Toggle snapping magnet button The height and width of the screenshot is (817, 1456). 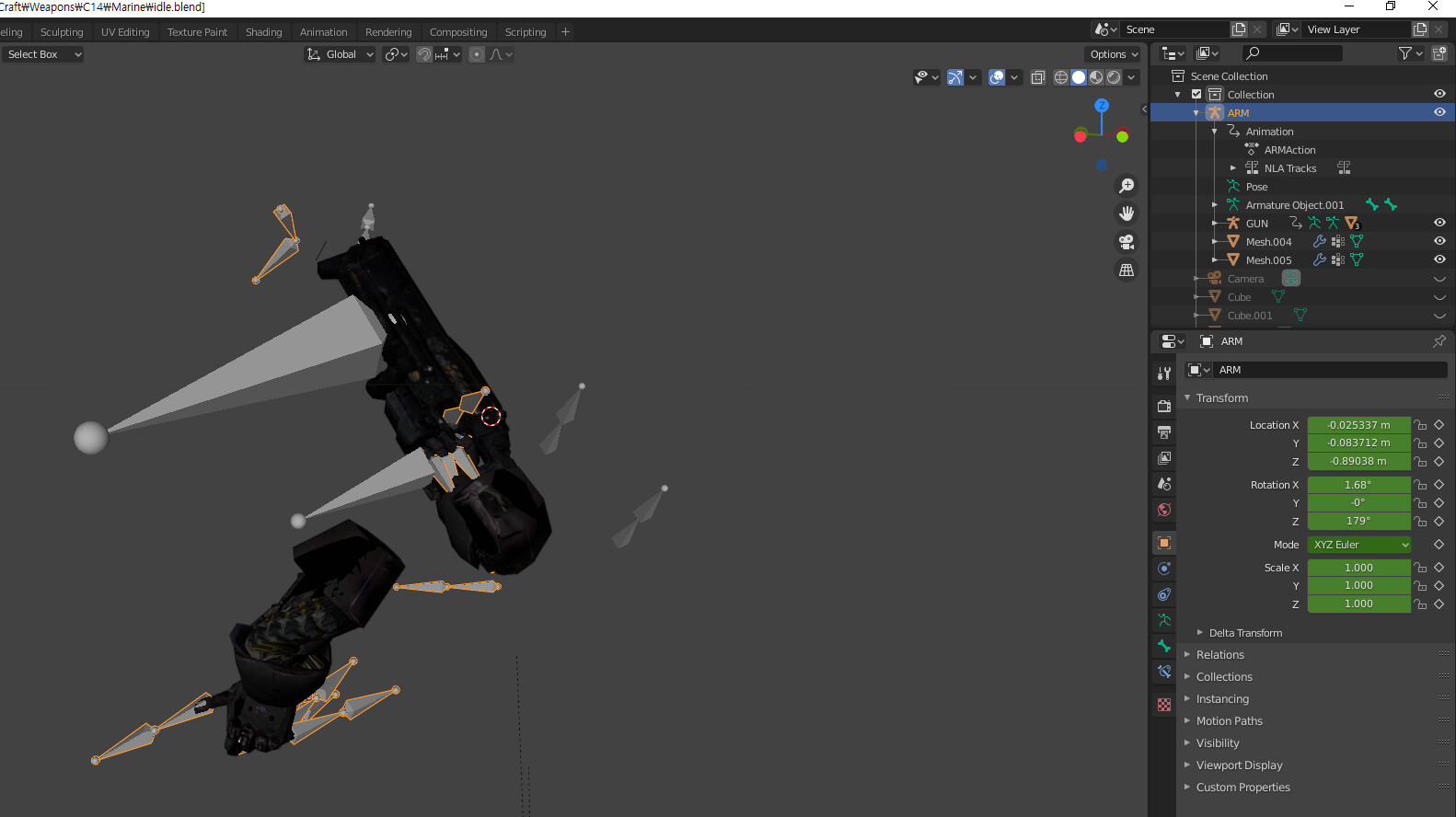tap(424, 54)
